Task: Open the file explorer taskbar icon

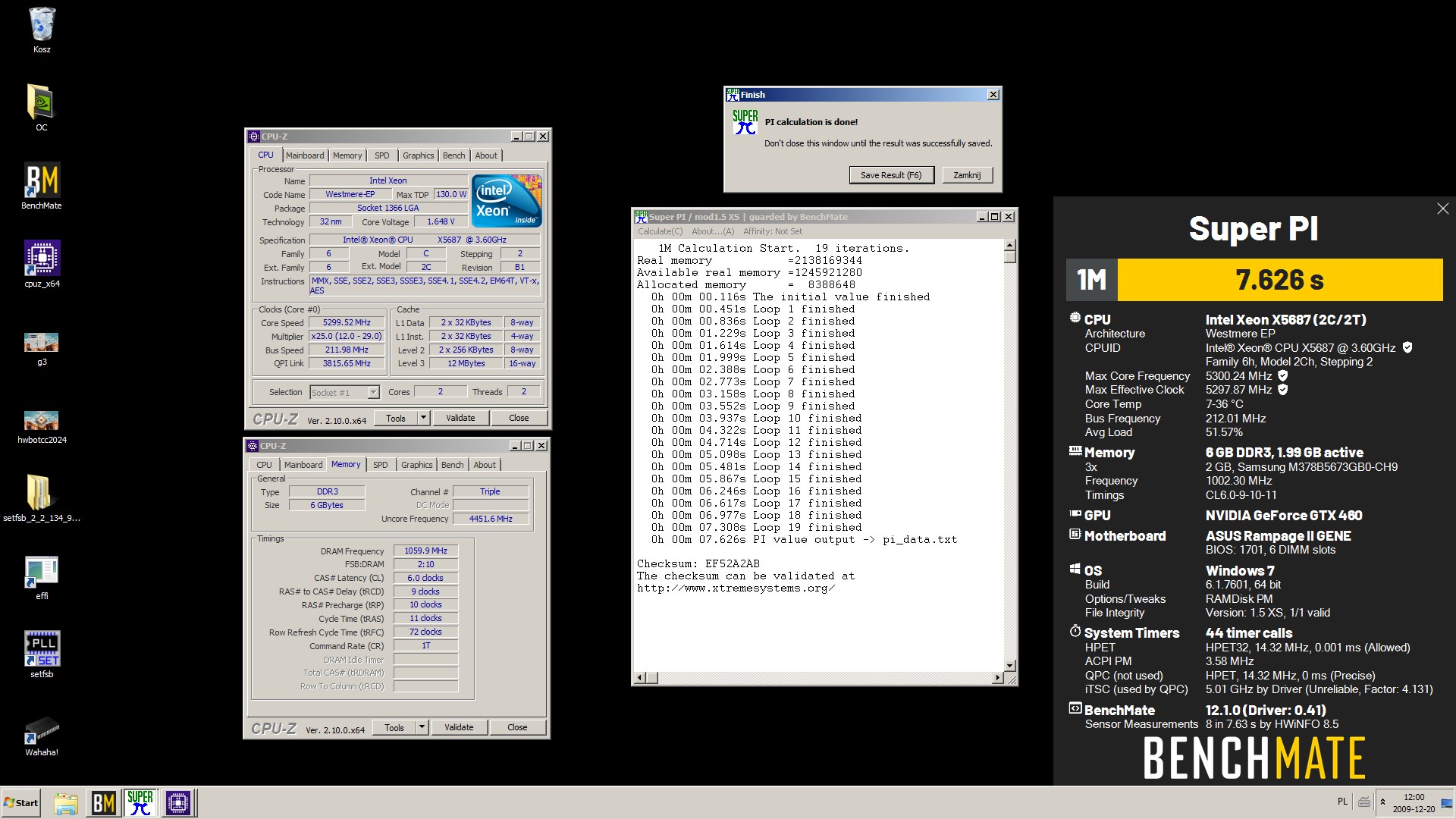Action: 66,803
